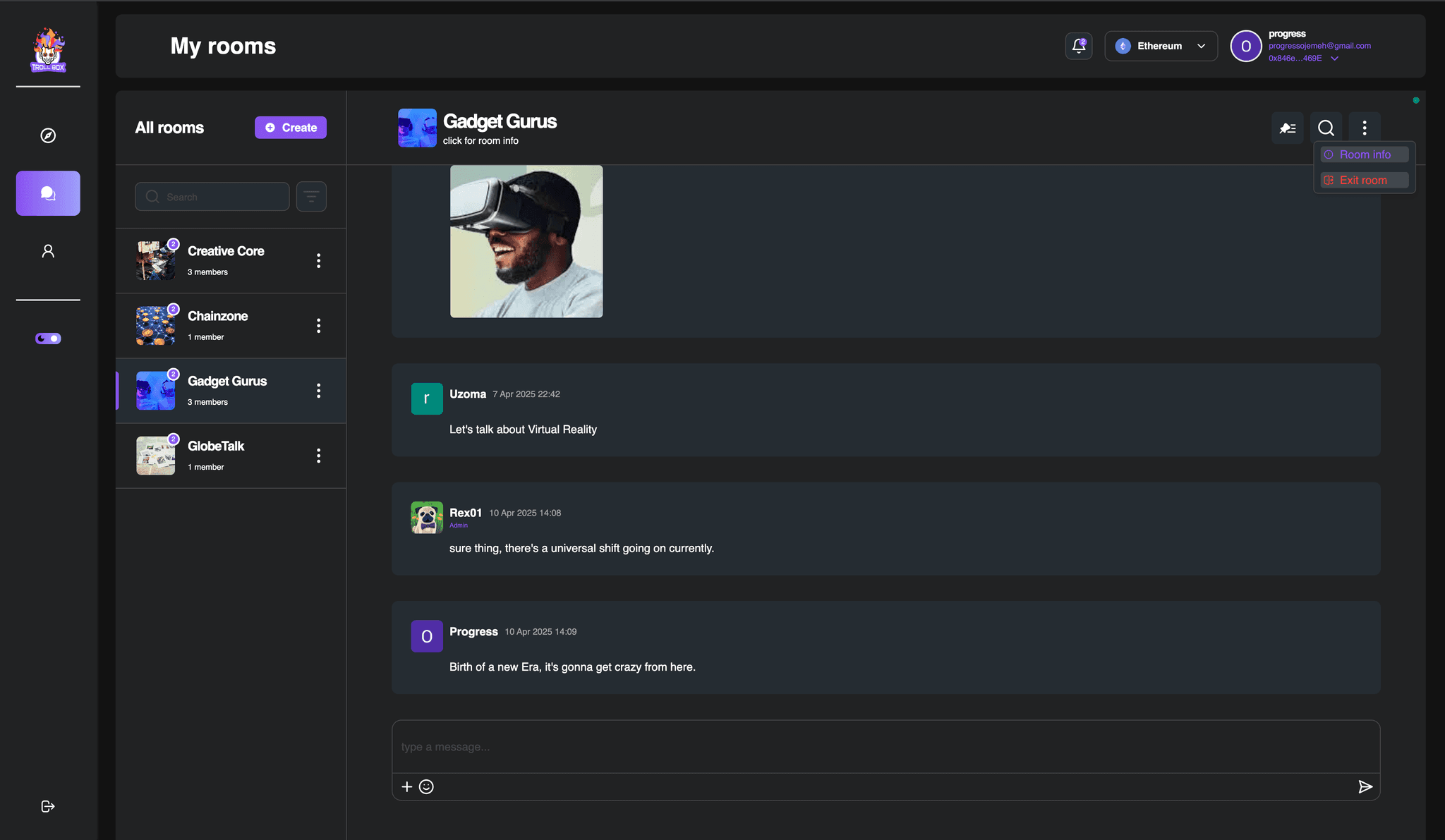Open pinned messages icon in room header
Screen dimensions: 1445x840
(x=1287, y=128)
